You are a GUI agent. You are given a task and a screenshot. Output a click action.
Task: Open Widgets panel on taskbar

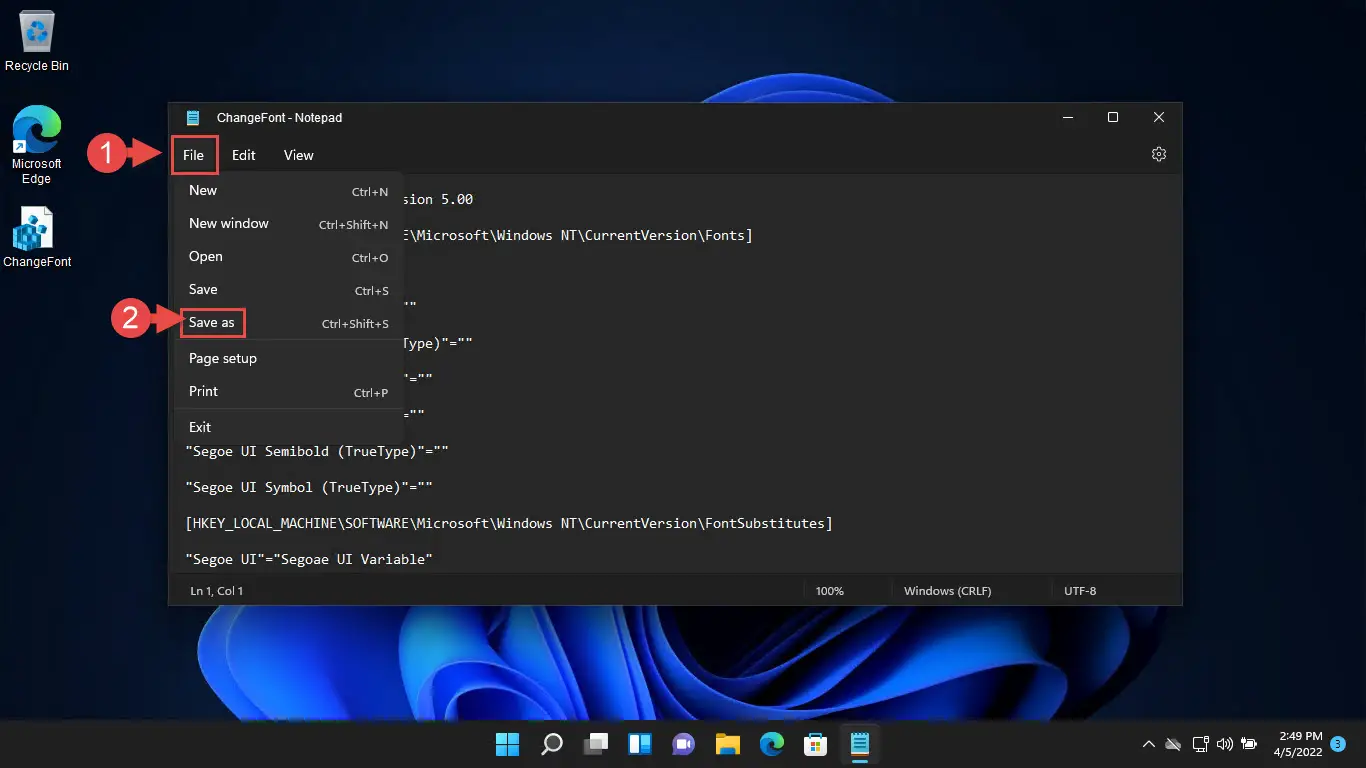point(640,744)
